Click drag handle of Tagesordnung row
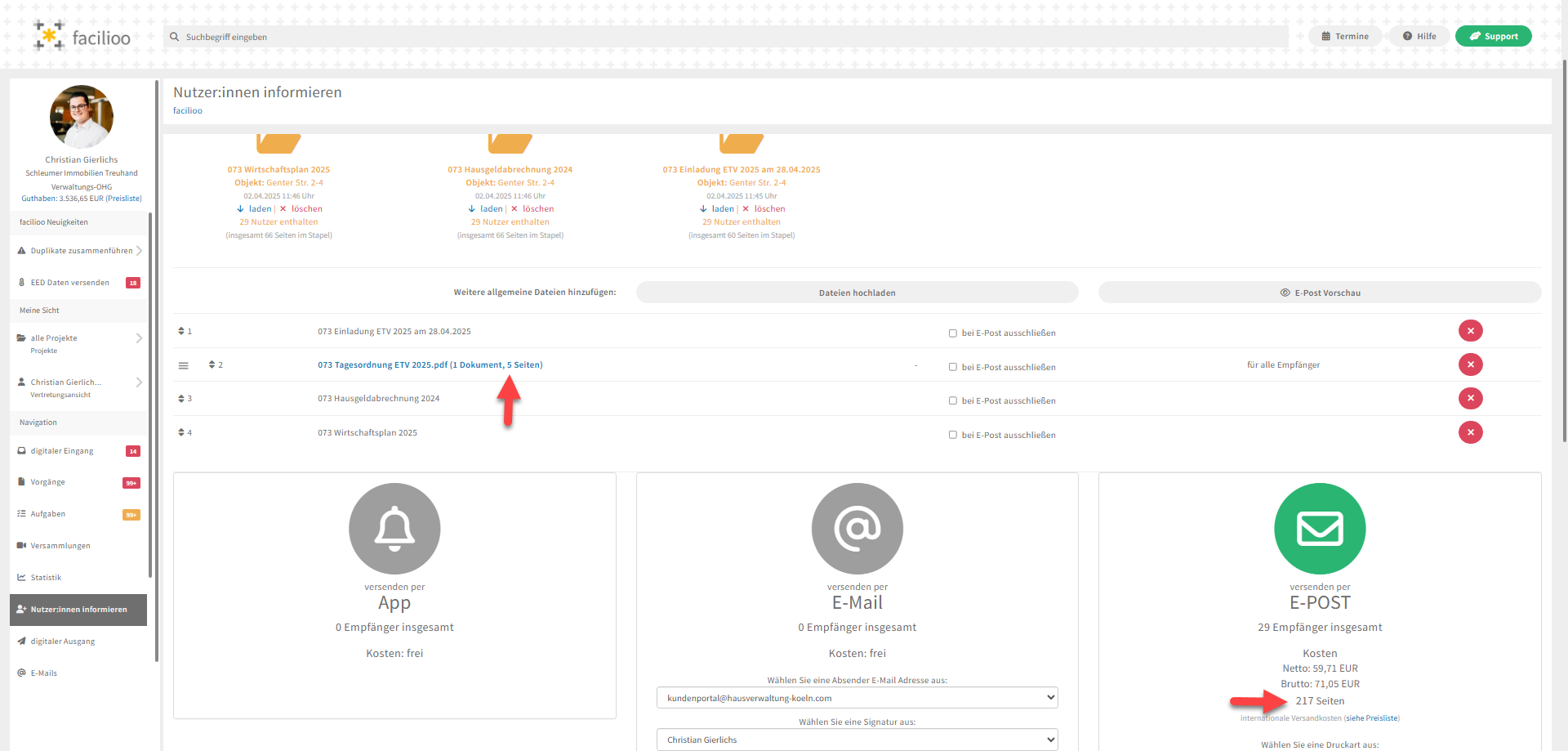 (184, 365)
